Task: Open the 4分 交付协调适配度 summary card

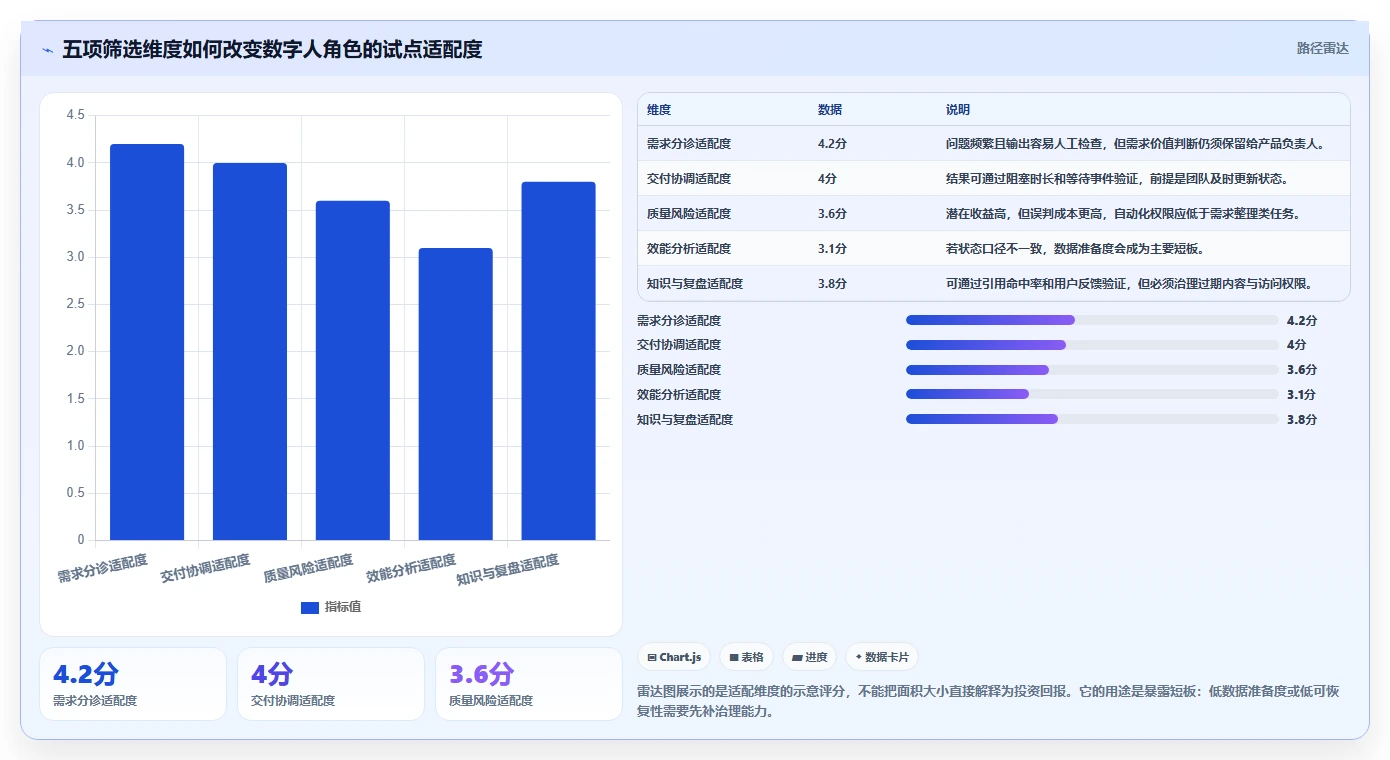Action: point(331,684)
